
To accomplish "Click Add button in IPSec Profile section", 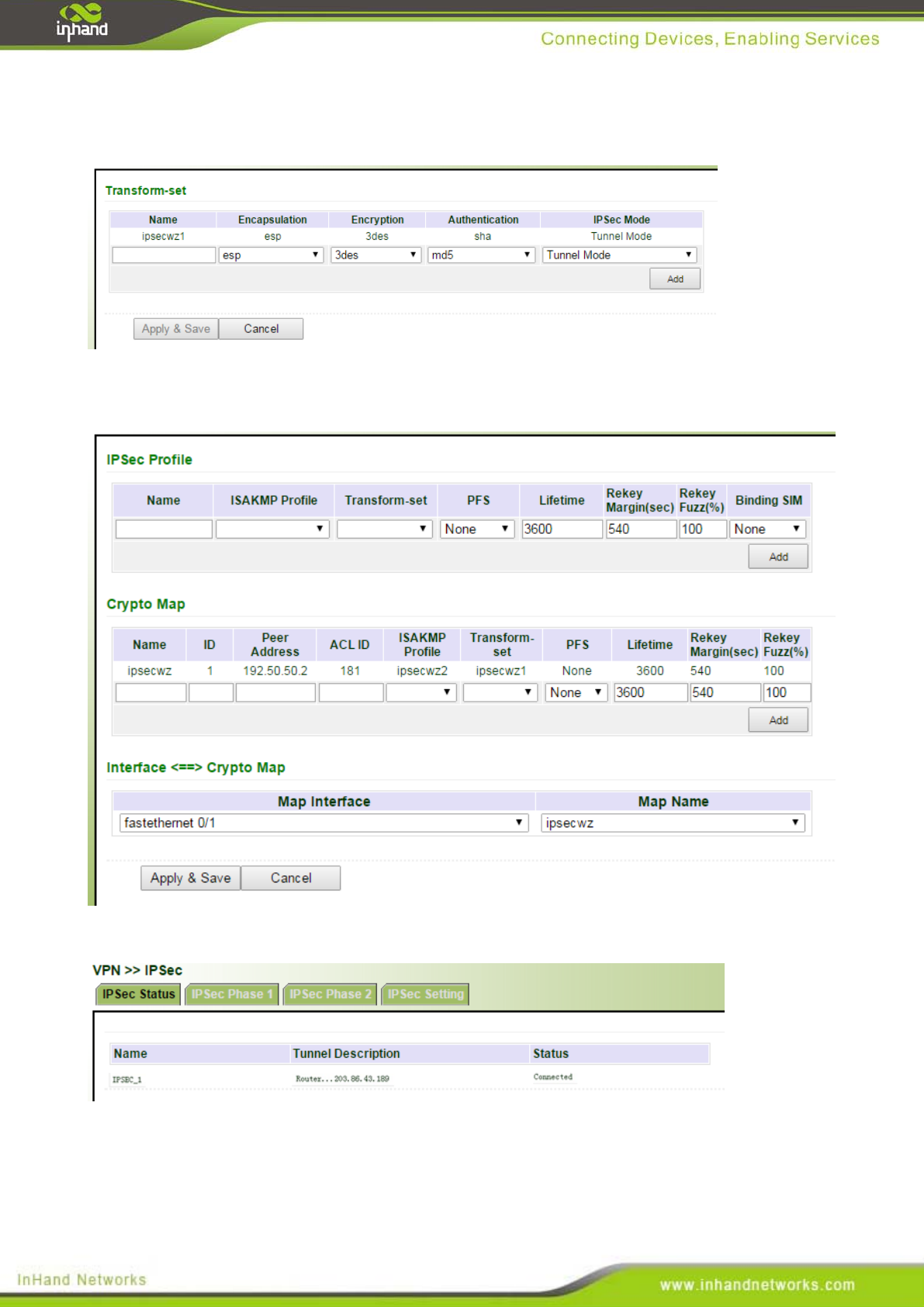I will 778,556.
